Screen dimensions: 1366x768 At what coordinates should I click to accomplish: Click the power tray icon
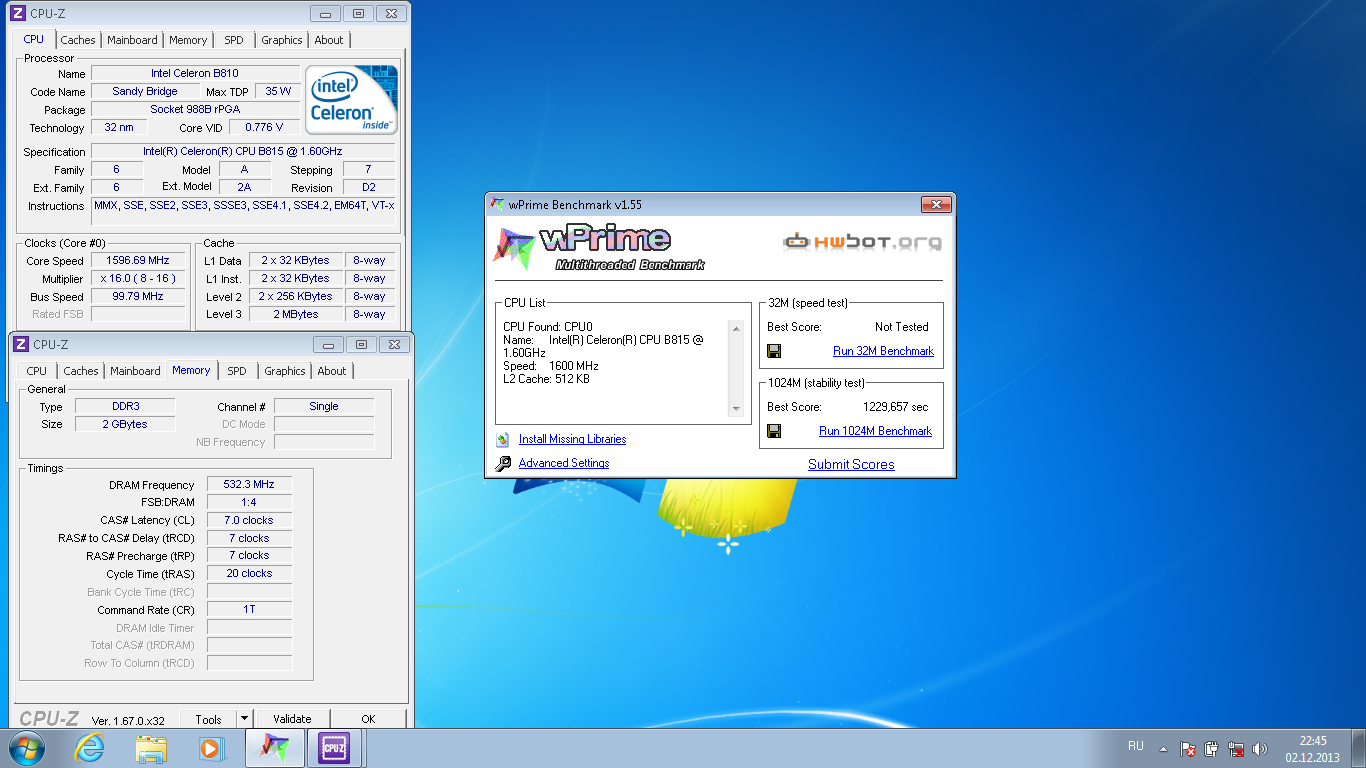pyautogui.click(x=1212, y=748)
